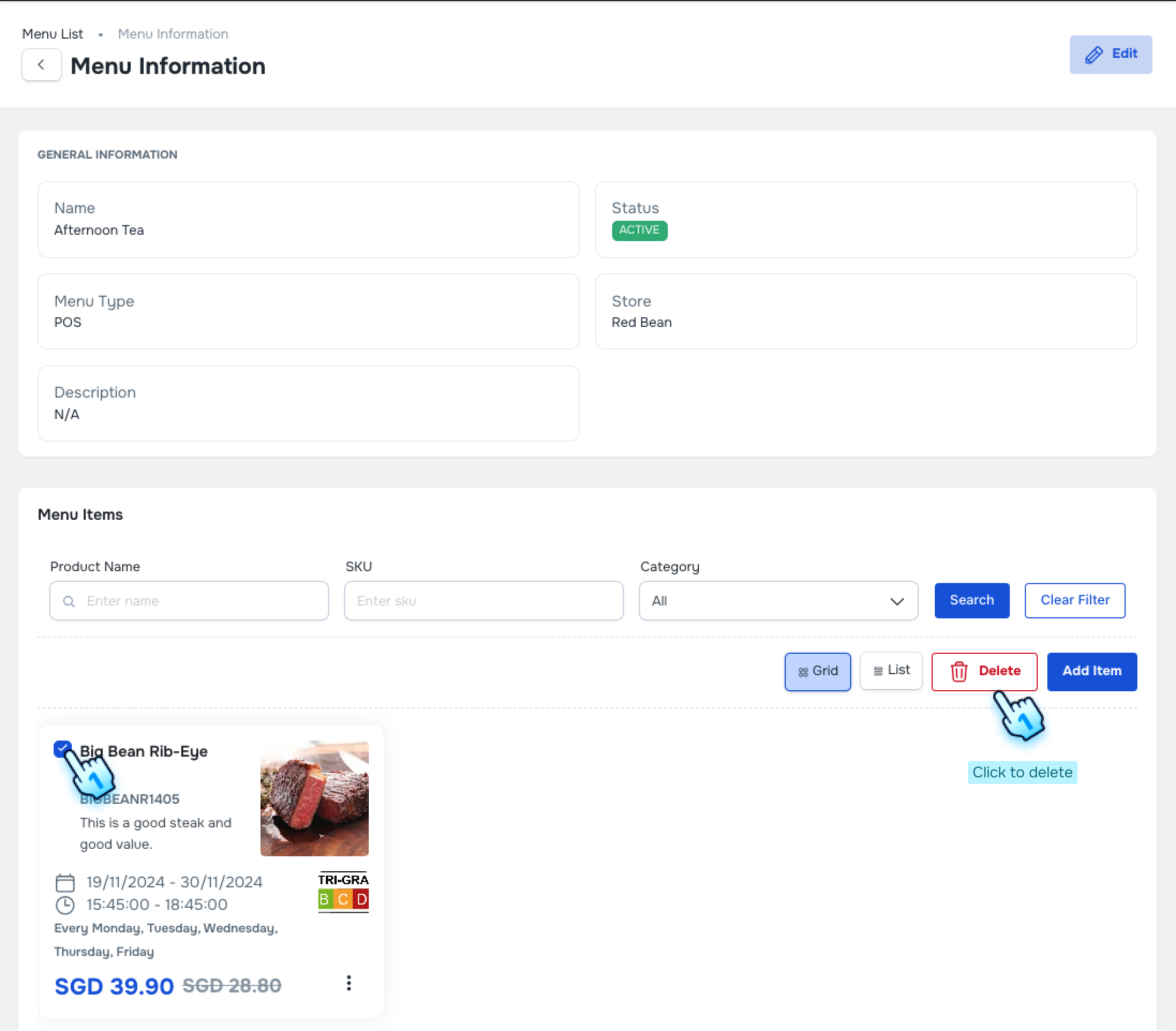Open the Category dropdown
Viewport: 1176px width, 1031px height.
[777, 601]
